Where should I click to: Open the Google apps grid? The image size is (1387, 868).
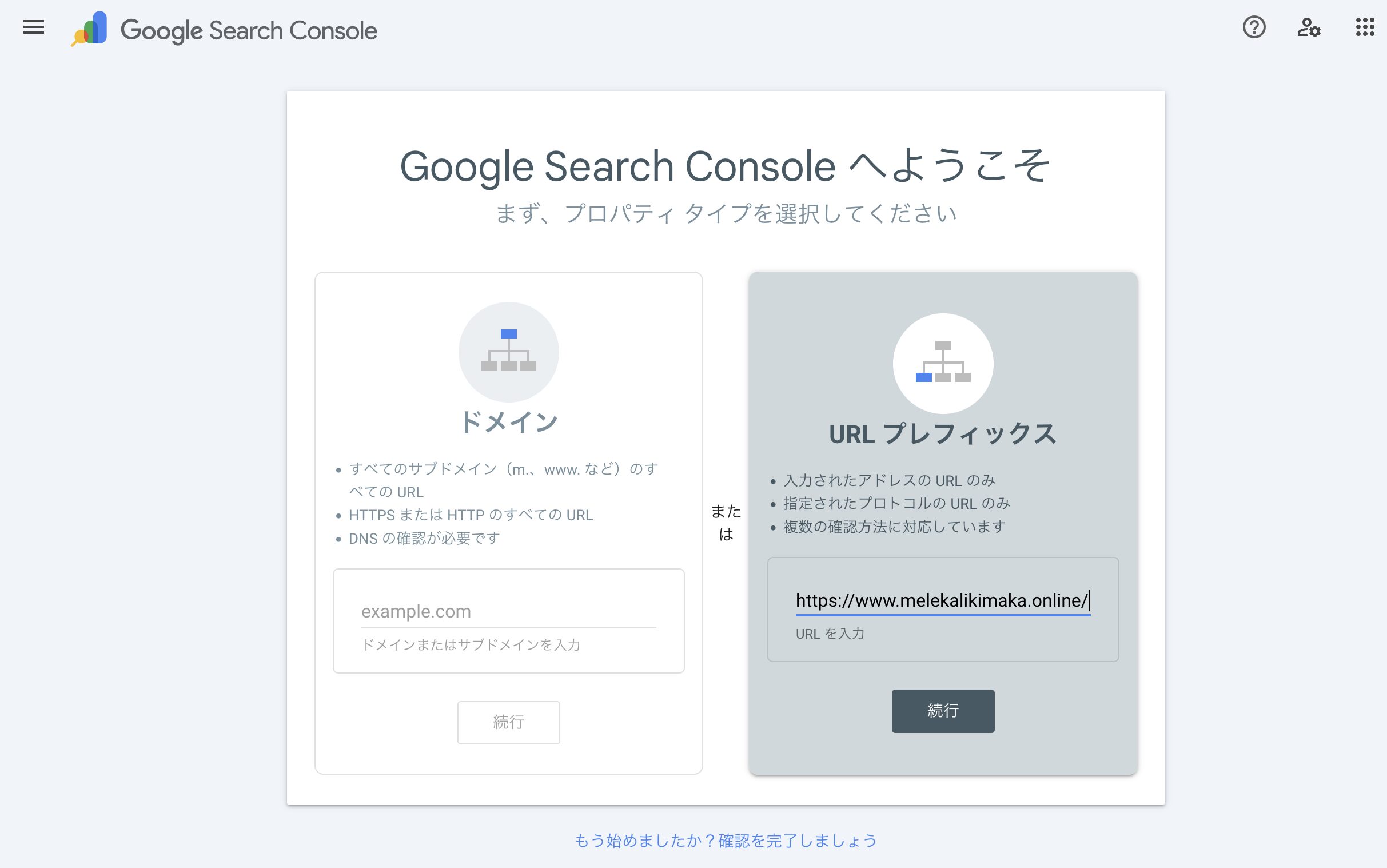coord(1365,27)
